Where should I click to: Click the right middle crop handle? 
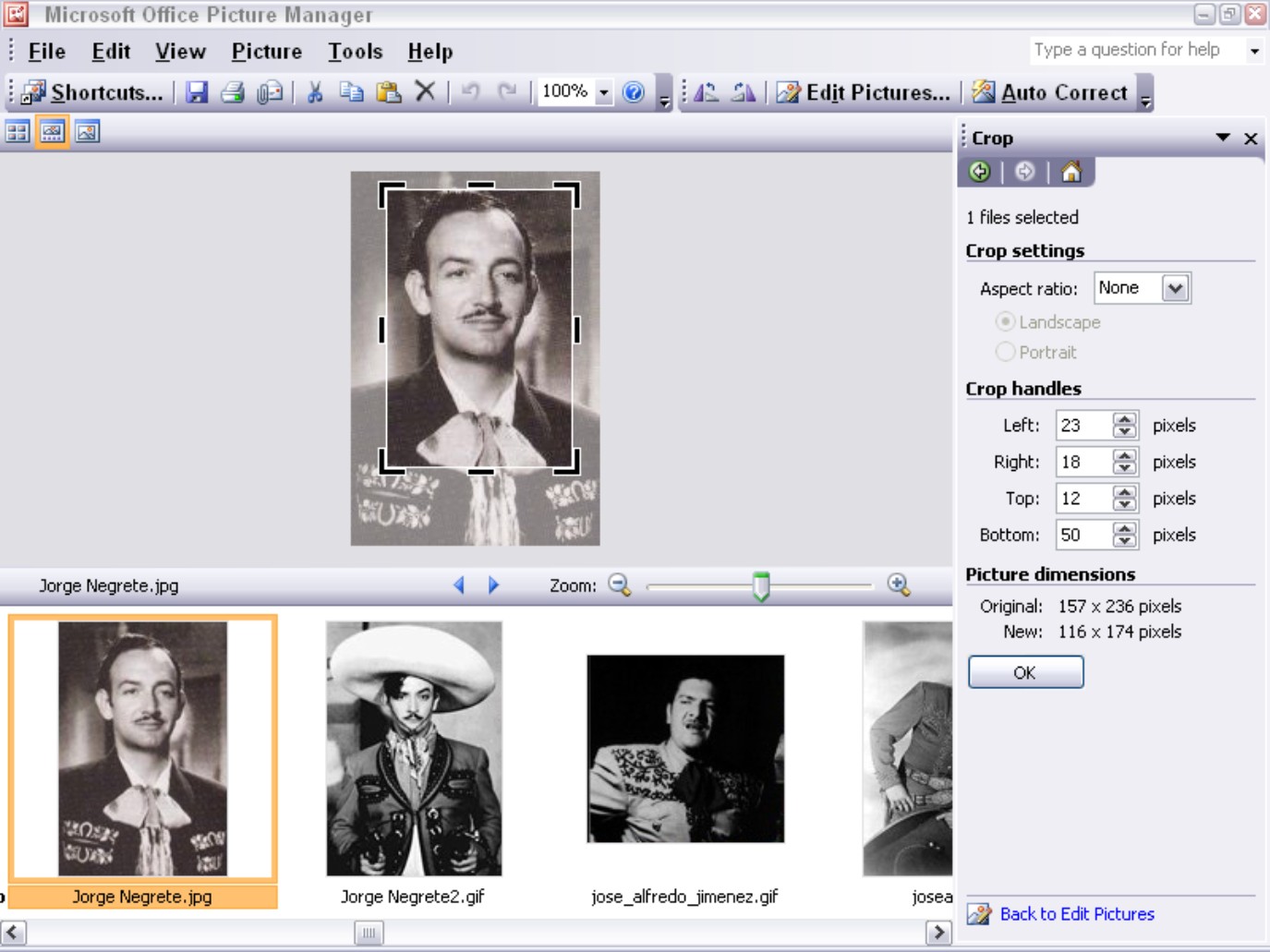(577, 330)
